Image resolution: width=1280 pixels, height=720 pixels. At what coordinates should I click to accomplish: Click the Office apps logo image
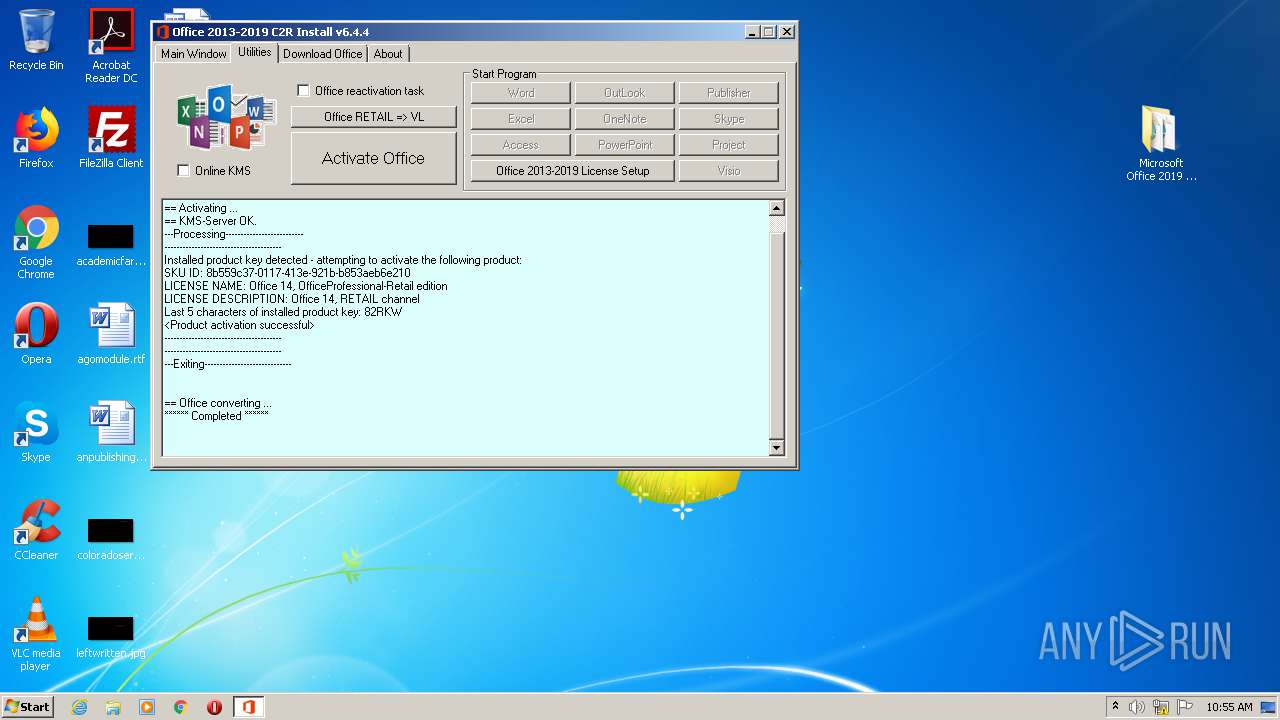[227, 117]
